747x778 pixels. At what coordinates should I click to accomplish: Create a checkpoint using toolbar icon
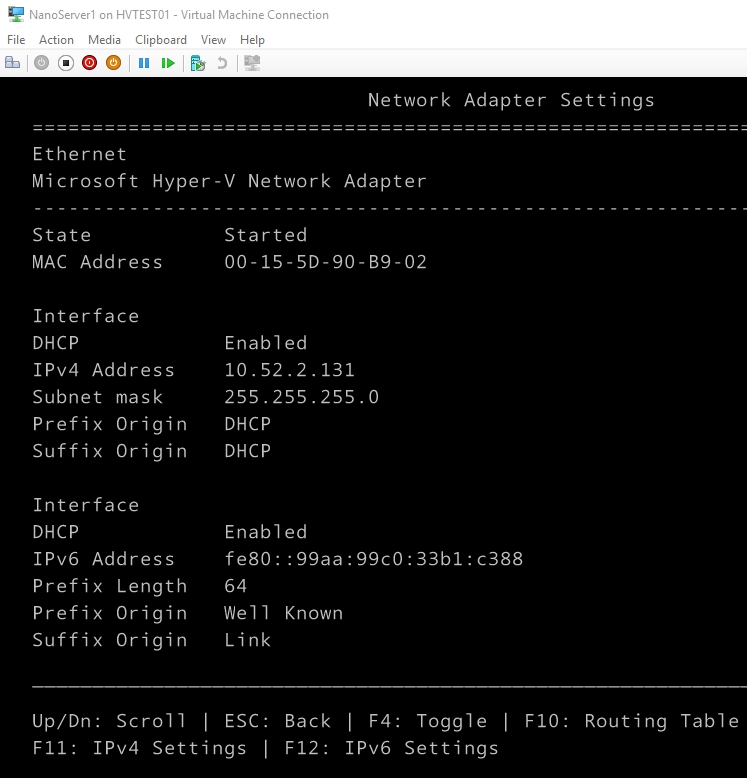pos(198,63)
